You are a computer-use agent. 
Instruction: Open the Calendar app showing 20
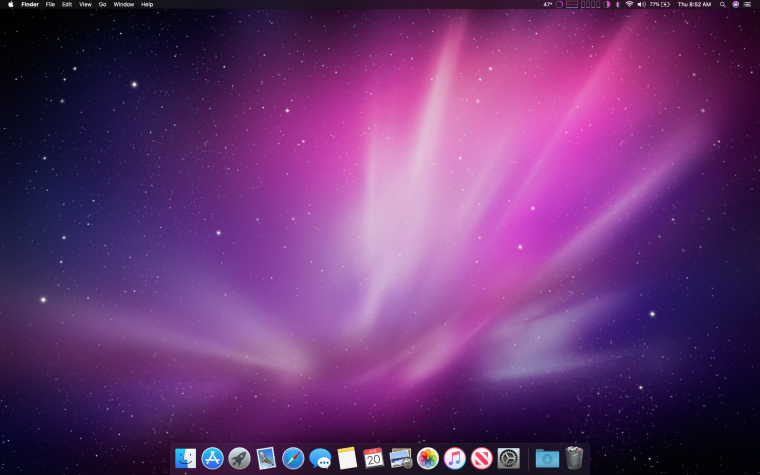coord(374,458)
